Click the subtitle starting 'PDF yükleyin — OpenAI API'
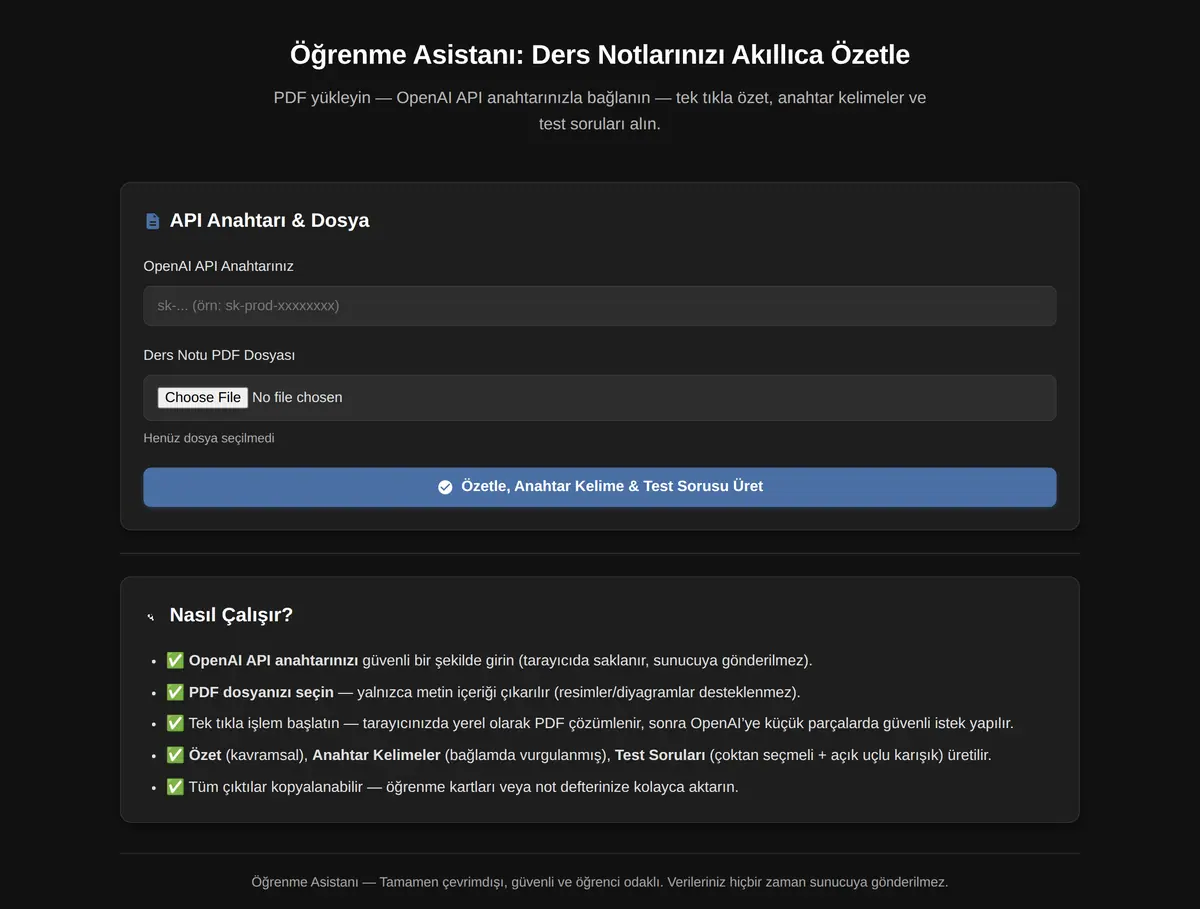 600,111
